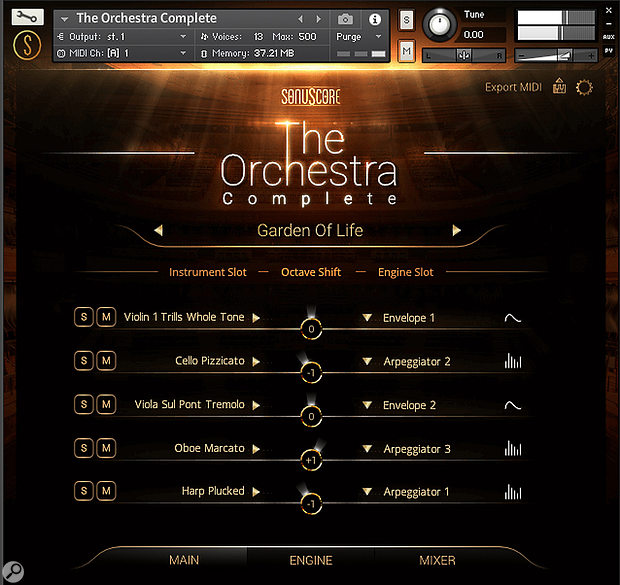Mute the Violin 1 Trills Whole Tone slot
The image size is (620, 585).
[x=106, y=317]
